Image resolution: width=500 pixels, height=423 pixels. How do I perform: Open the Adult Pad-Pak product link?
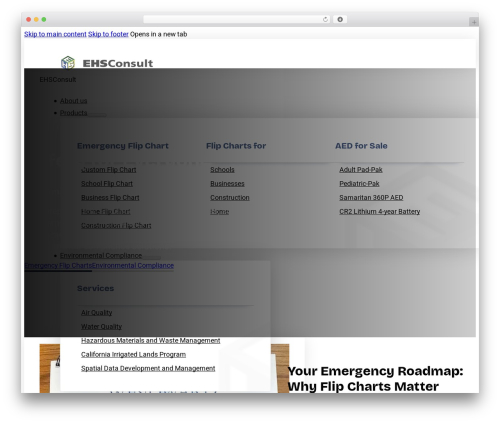(x=361, y=170)
